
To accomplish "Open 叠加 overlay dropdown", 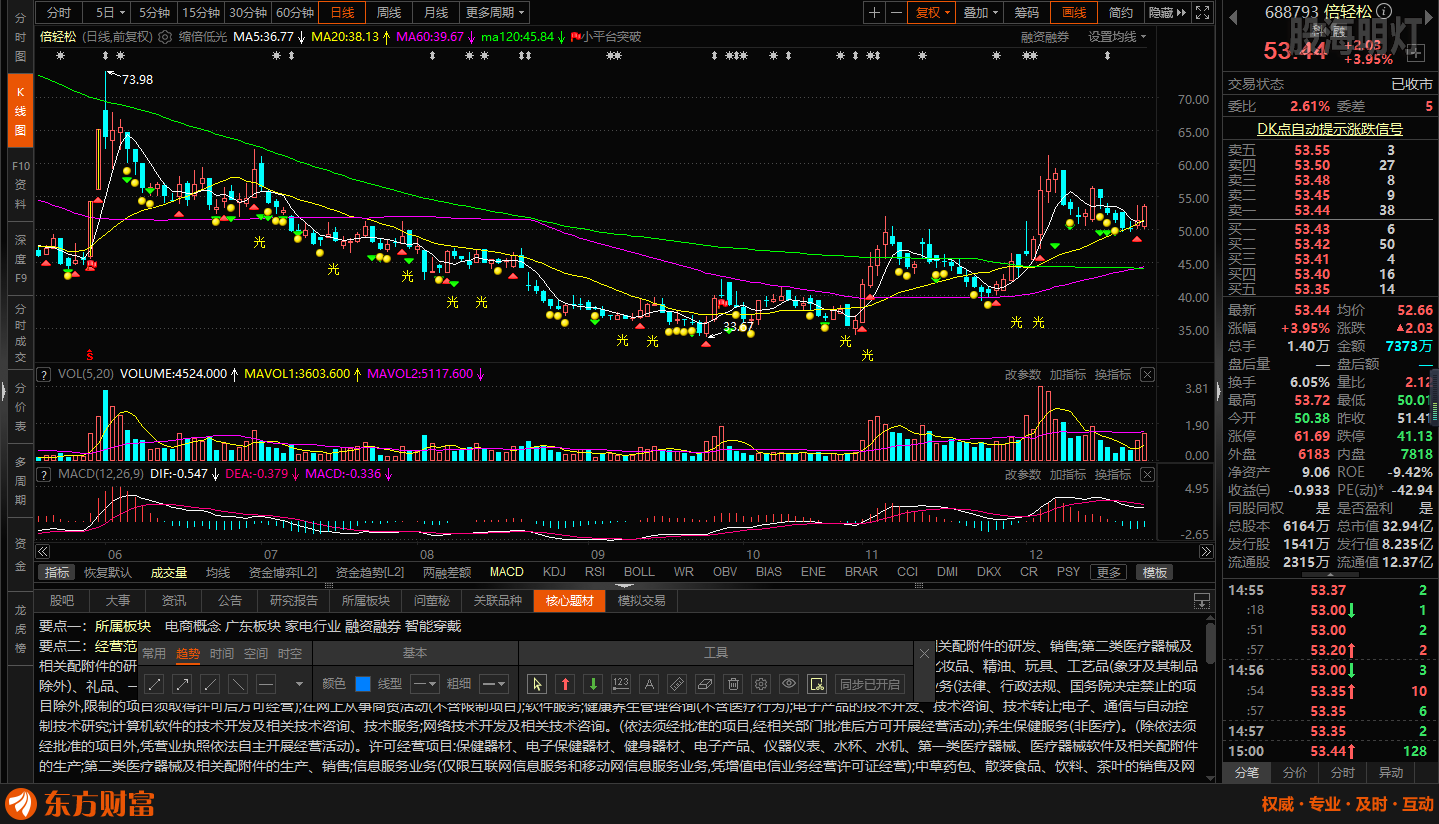I will click(981, 13).
